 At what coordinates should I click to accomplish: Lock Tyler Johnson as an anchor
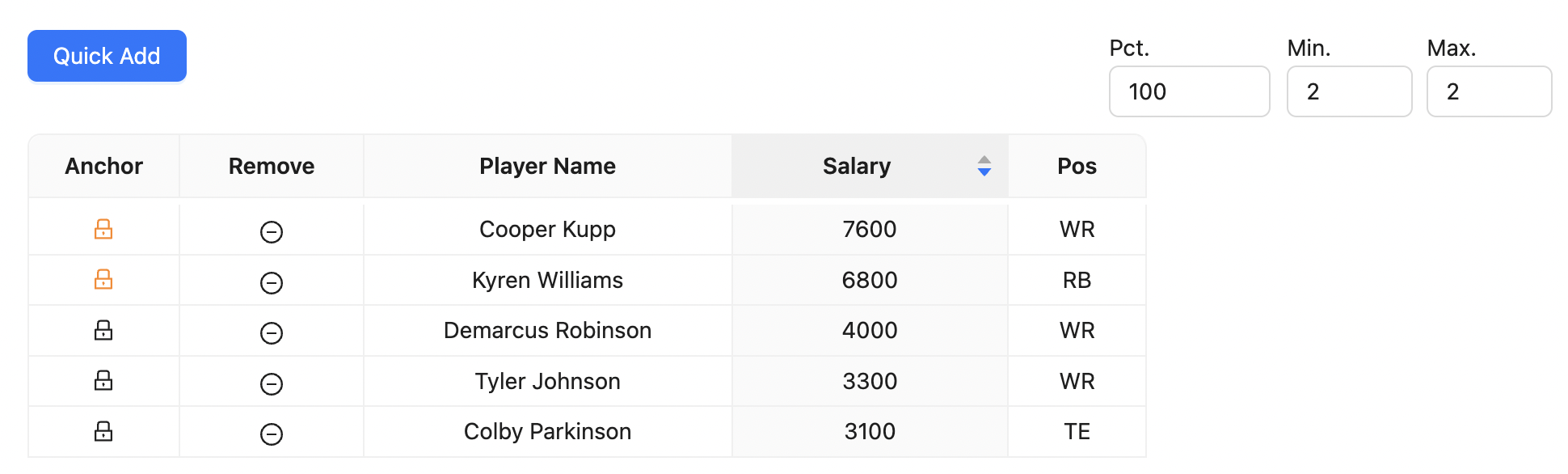(103, 380)
